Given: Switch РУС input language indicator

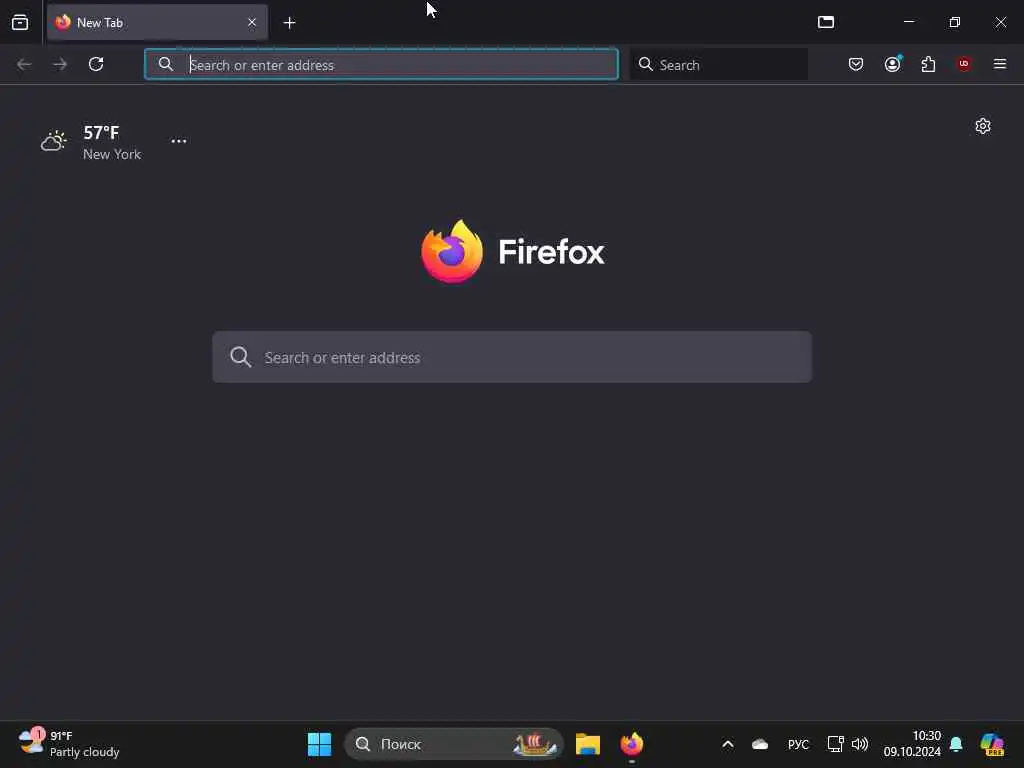Looking at the screenshot, I should [798, 744].
